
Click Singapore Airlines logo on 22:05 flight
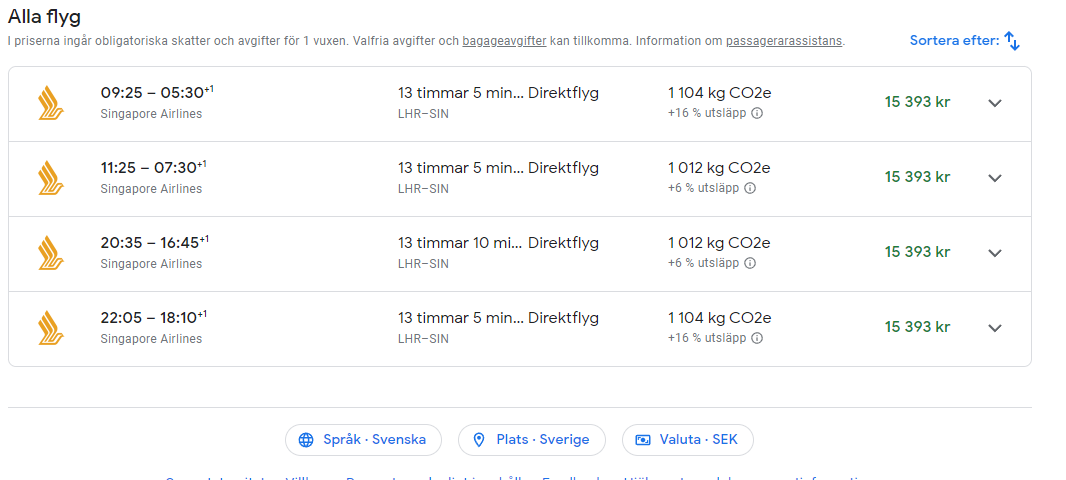tap(51, 328)
